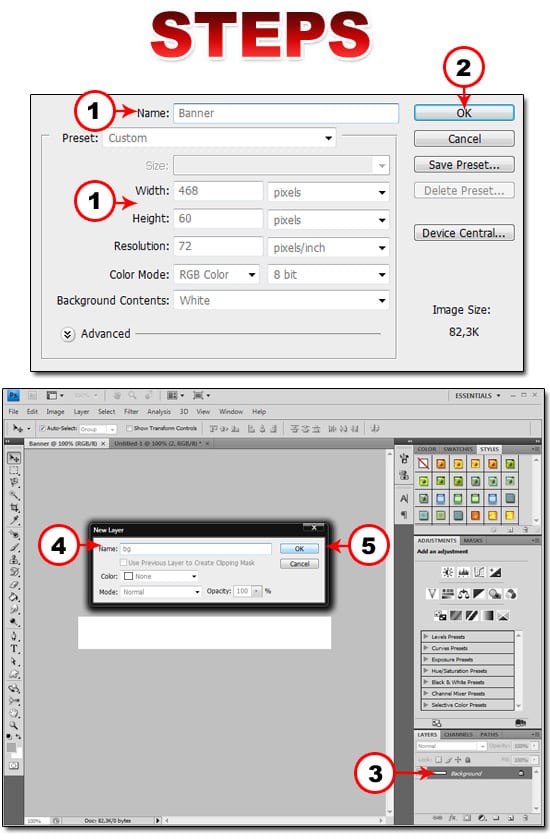Switch to the Channels tab

click(x=458, y=734)
